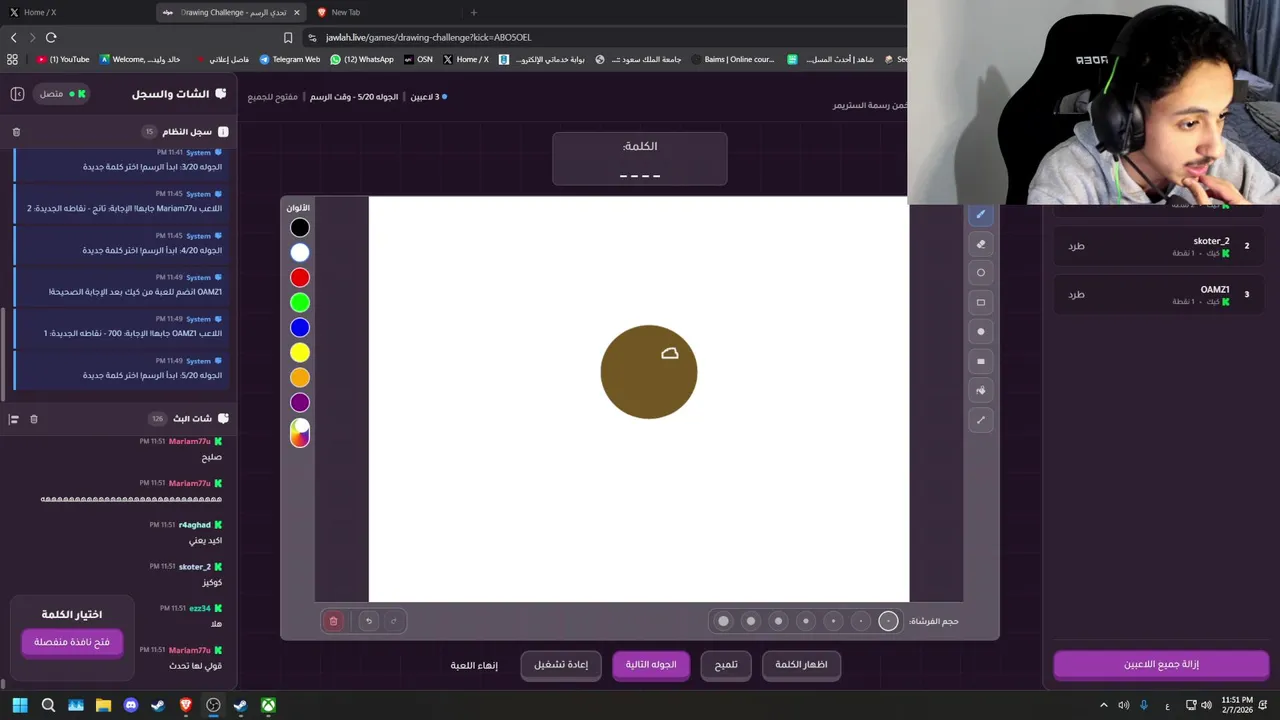Open Telegram Web bookmark

(x=290, y=59)
